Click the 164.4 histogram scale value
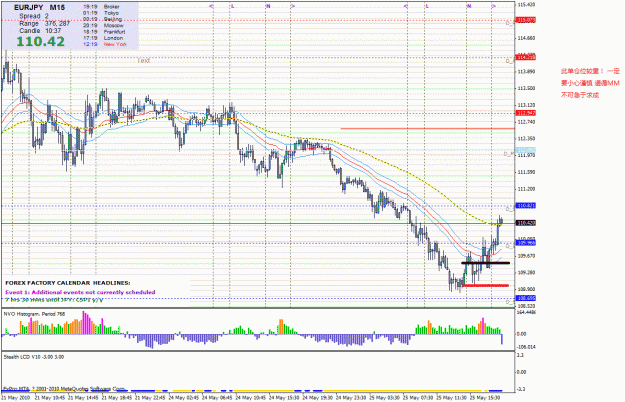The image size is (625, 402). click(x=527, y=313)
